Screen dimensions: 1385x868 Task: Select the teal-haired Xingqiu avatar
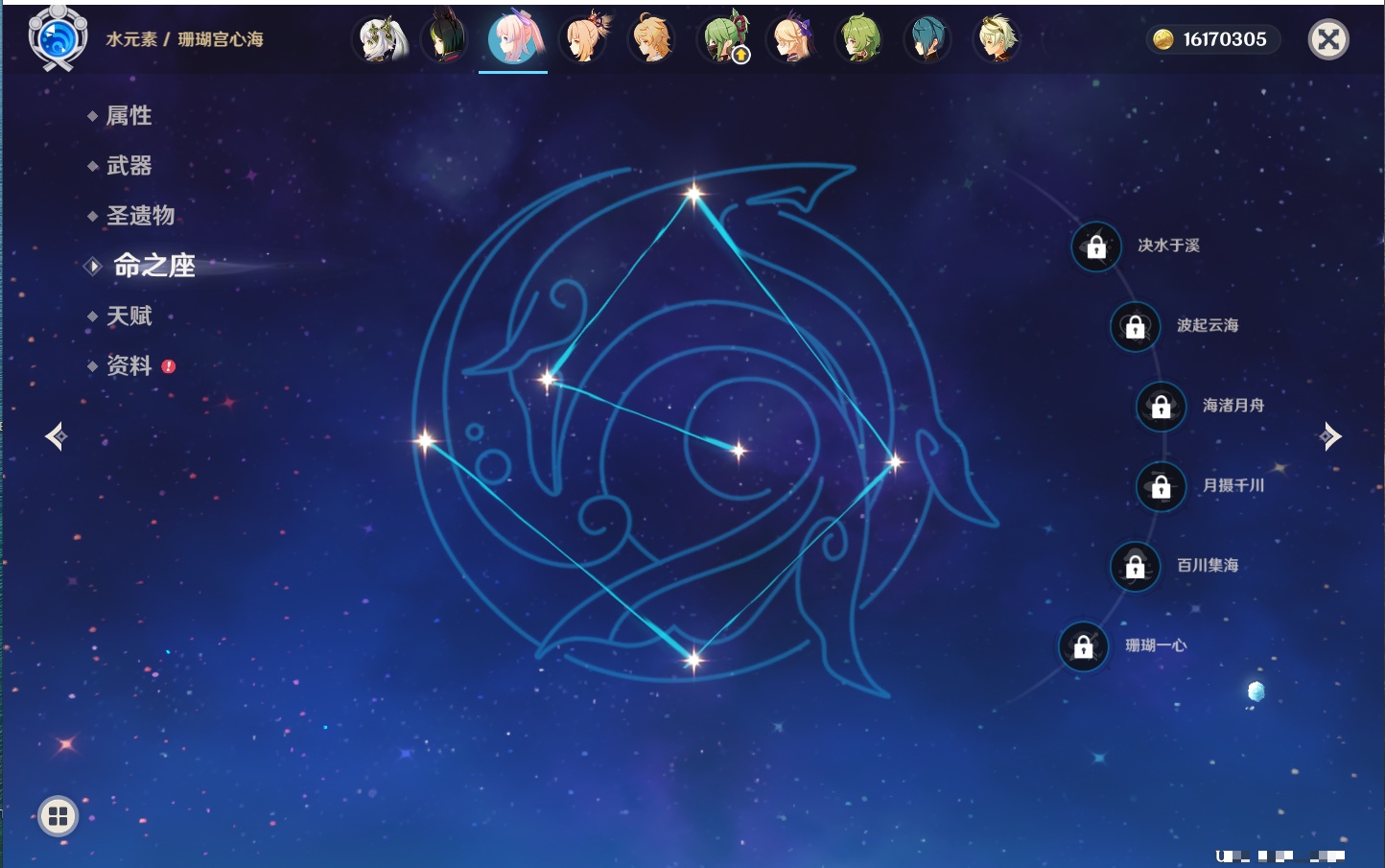coord(927,39)
